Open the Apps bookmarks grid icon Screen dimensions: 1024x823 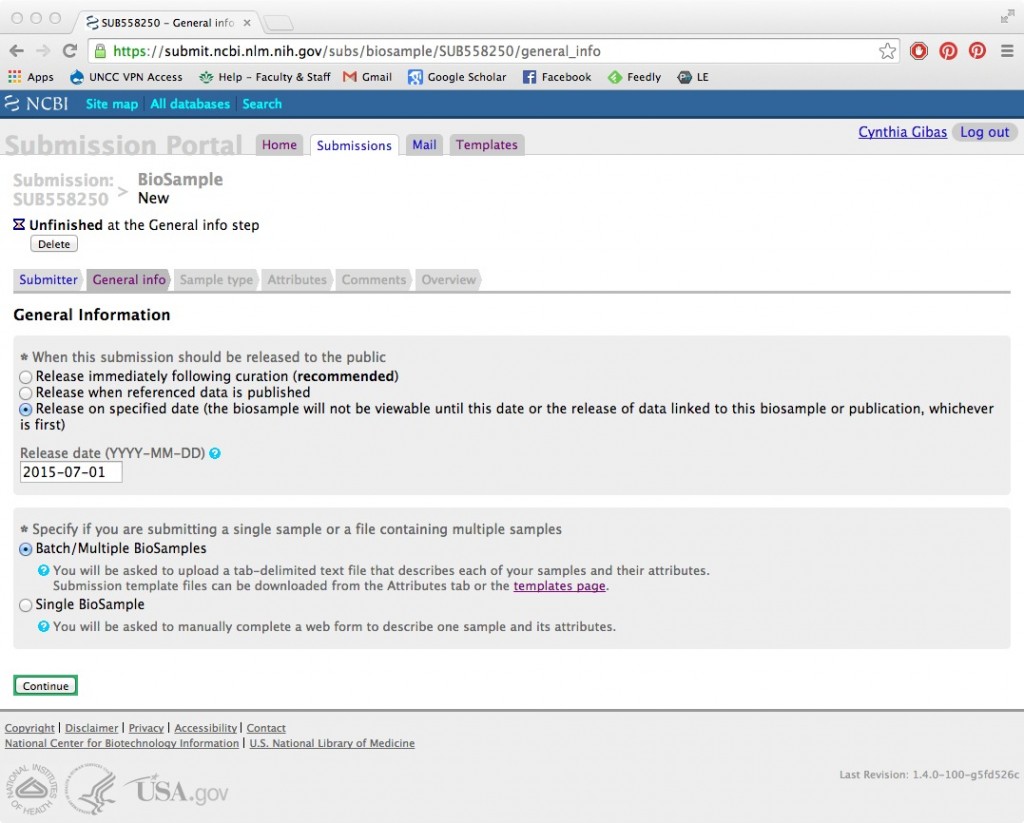tap(14, 77)
